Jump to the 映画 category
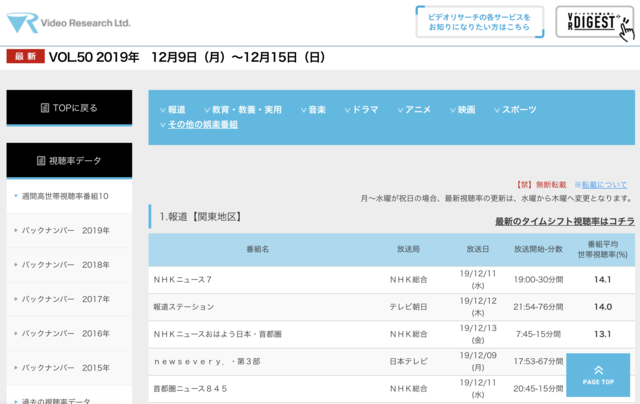Image resolution: width=640 pixels, height=404 pixels. click(x=462, y=110)
